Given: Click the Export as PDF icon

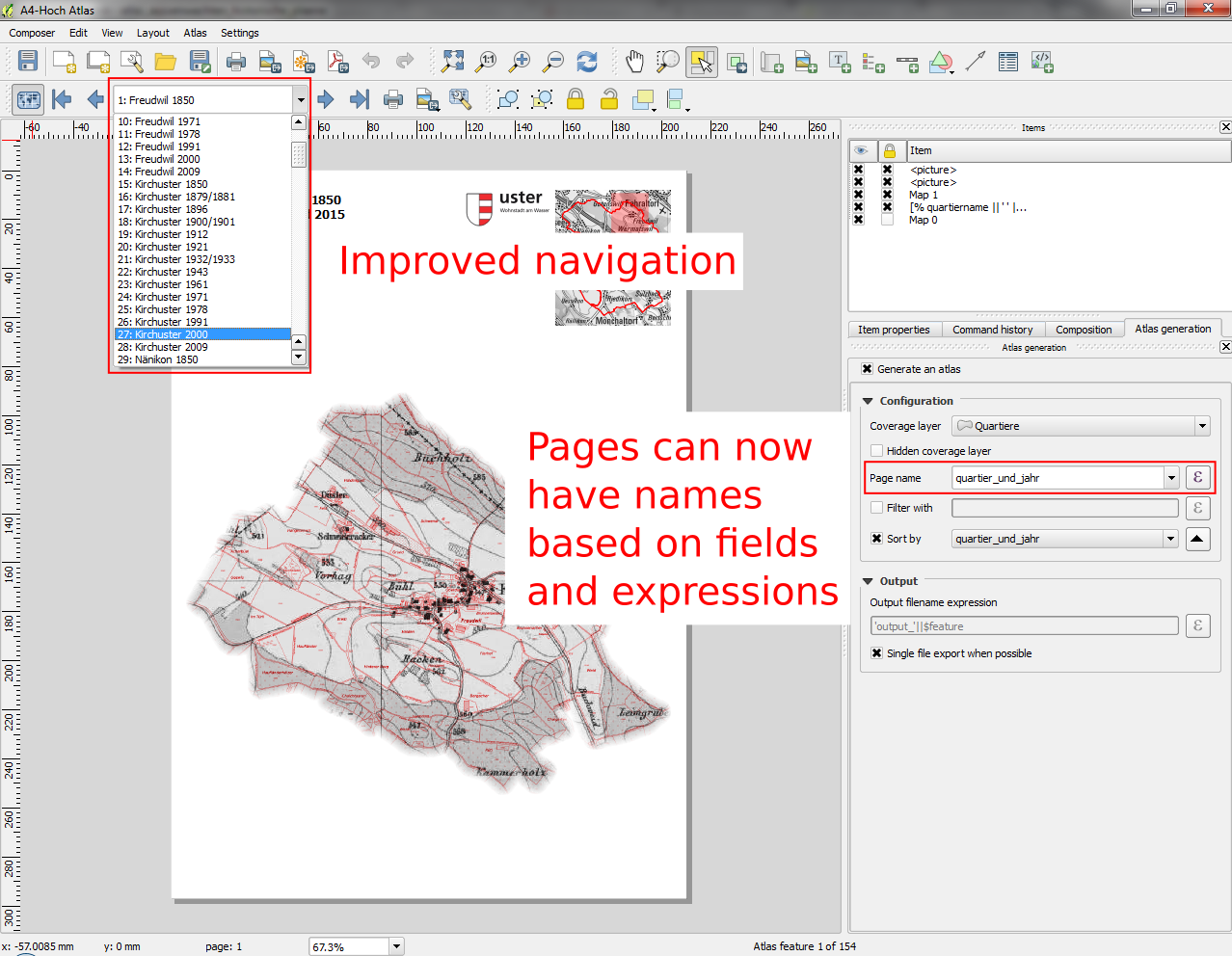Looking at the screenshot, I should pos(337,63).
